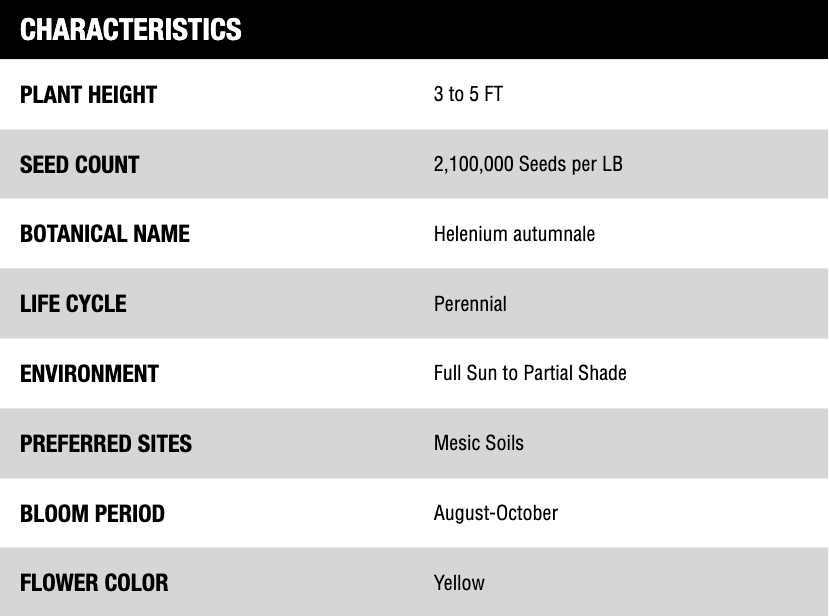The width and height of the screenshot is (829, 616).
Task: Select the SEED COUNT label
Action: click(80, 164)
